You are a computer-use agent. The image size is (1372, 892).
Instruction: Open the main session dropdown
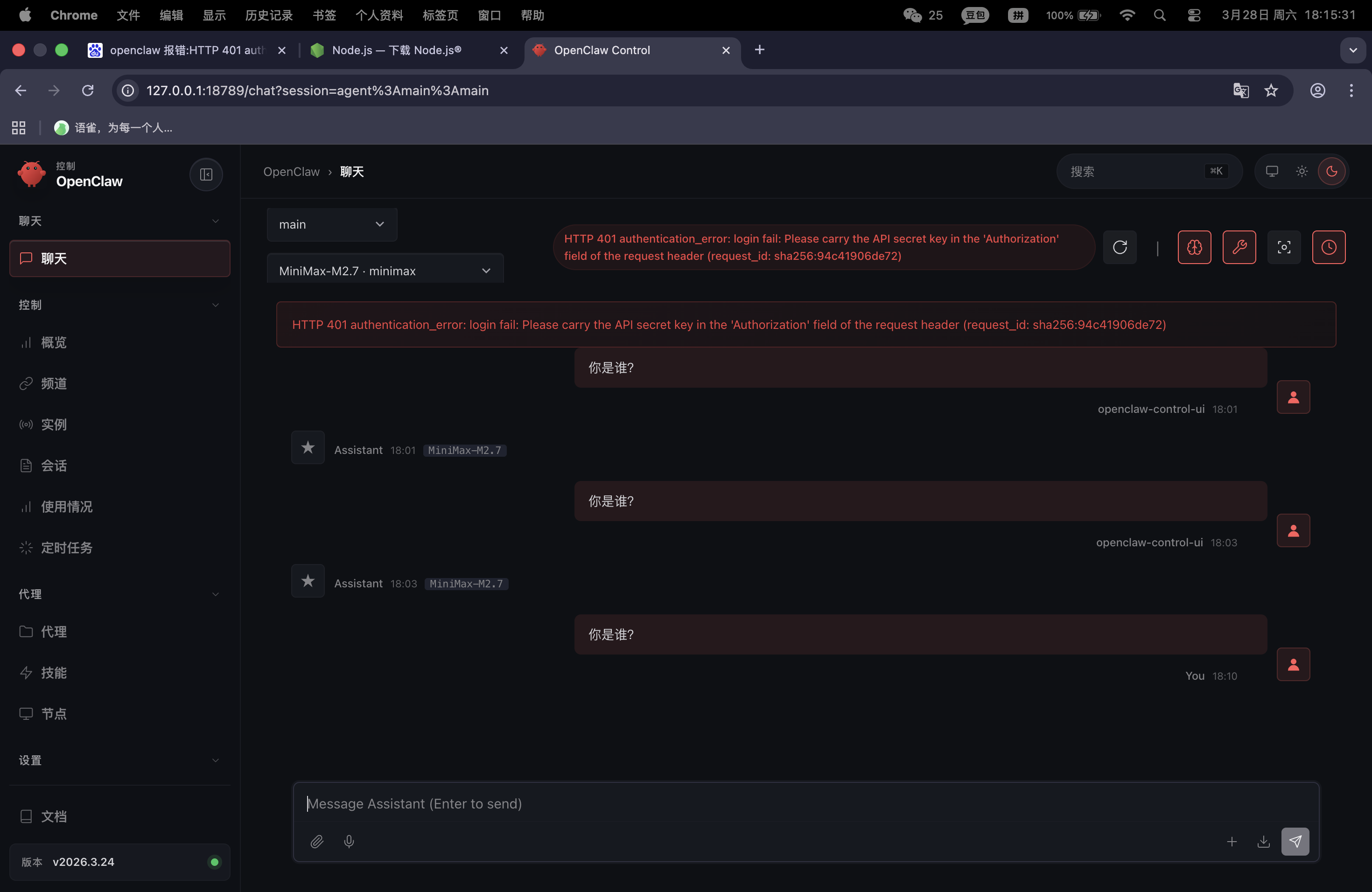click(x=331, y=224)
